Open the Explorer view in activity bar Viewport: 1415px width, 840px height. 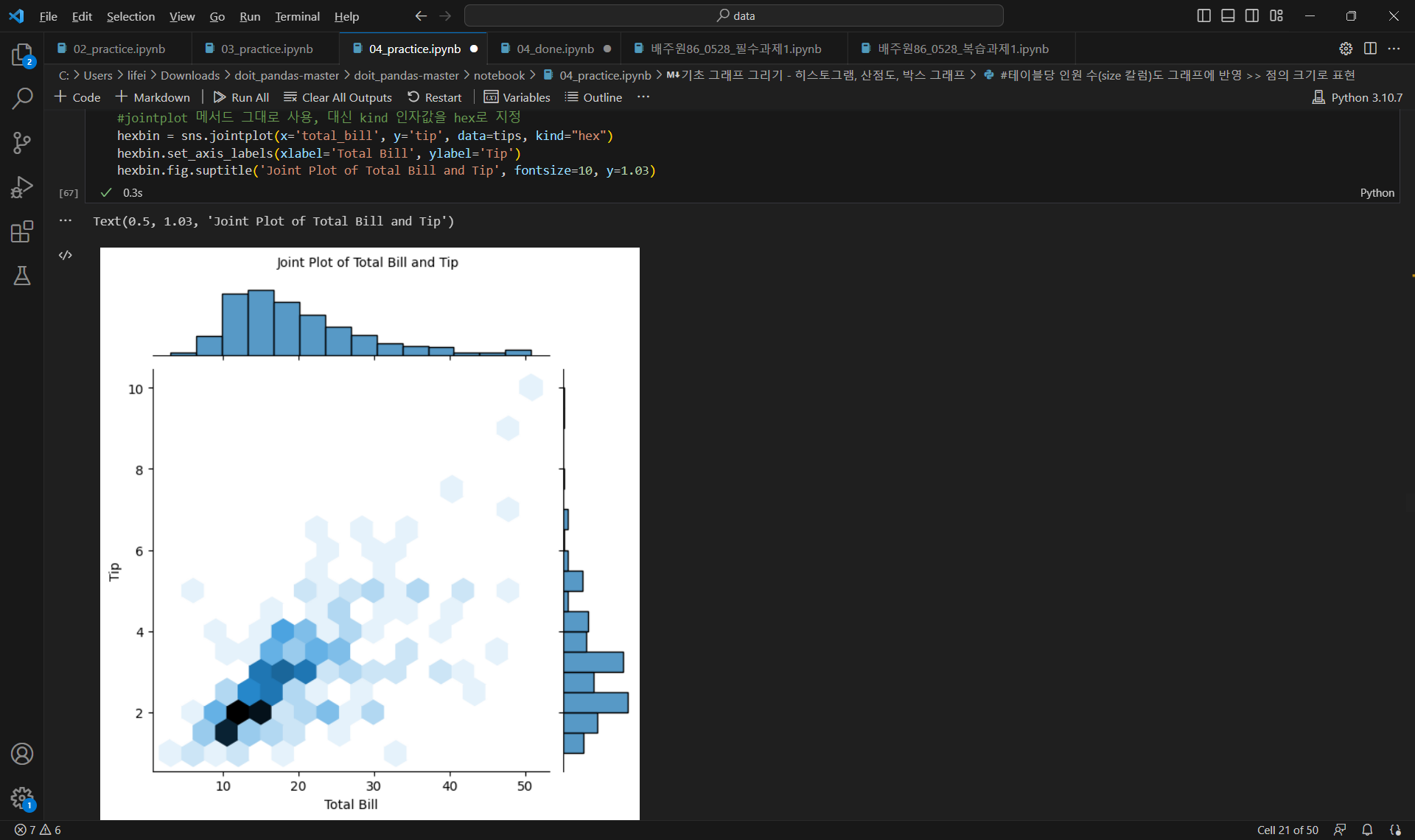pyautogui.click(x=22, y=55)
